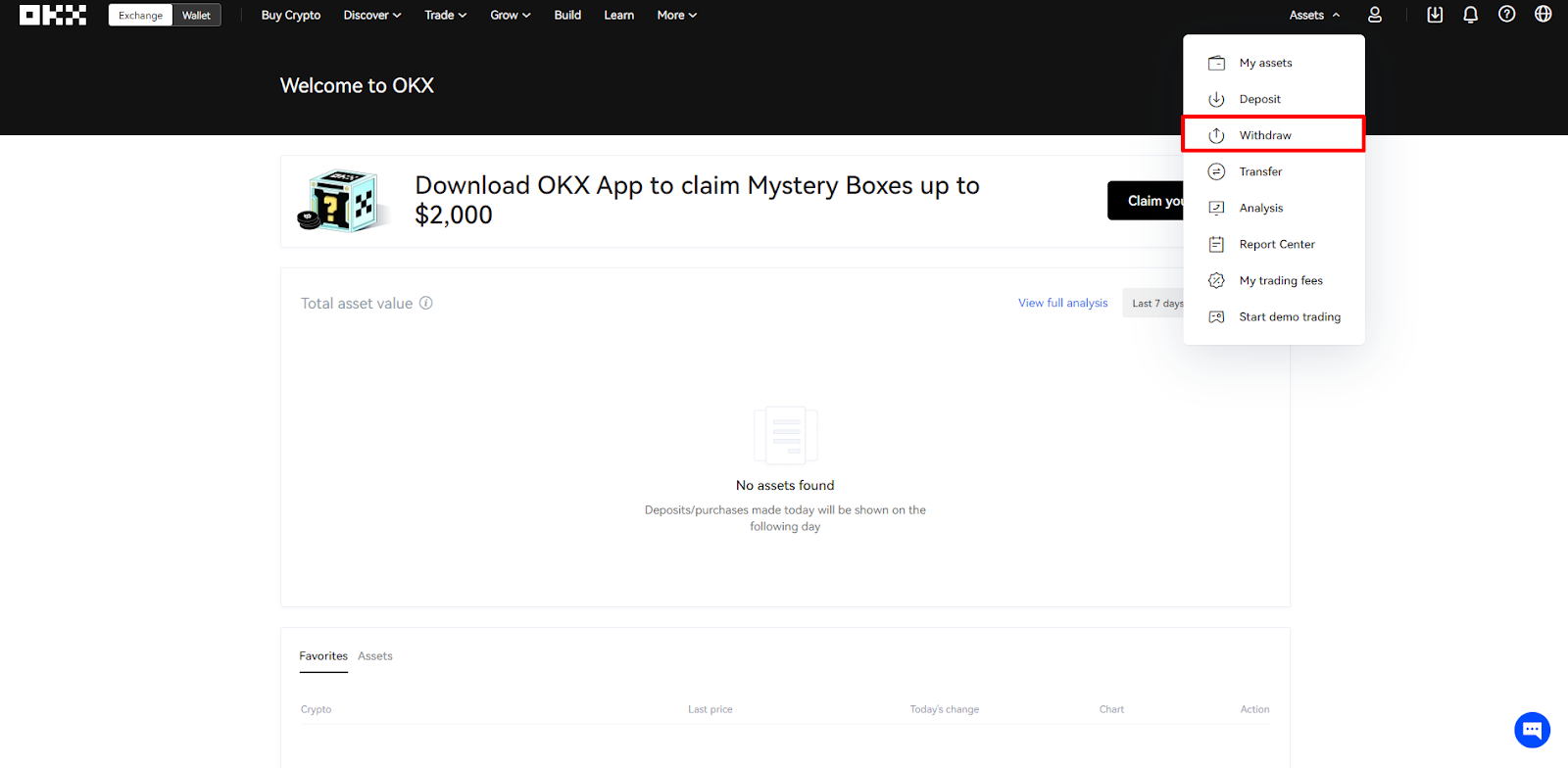Select Analysis from Assets menu
The height and width of the screenshot is (768, 1568).
[1274, 208]
